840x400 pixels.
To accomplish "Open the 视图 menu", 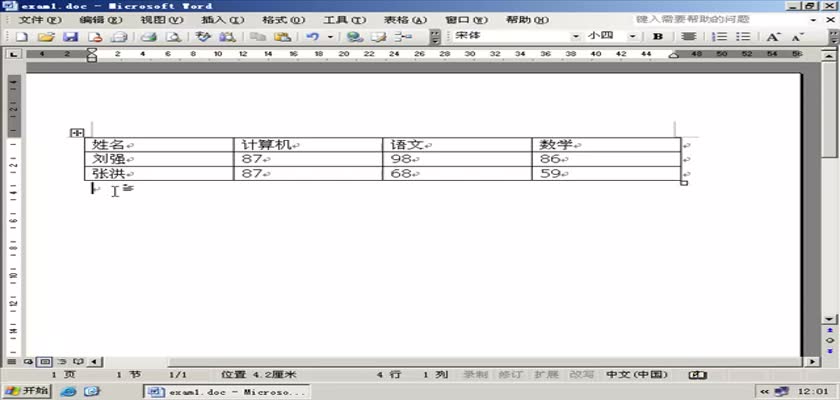I will click(162, 20).
